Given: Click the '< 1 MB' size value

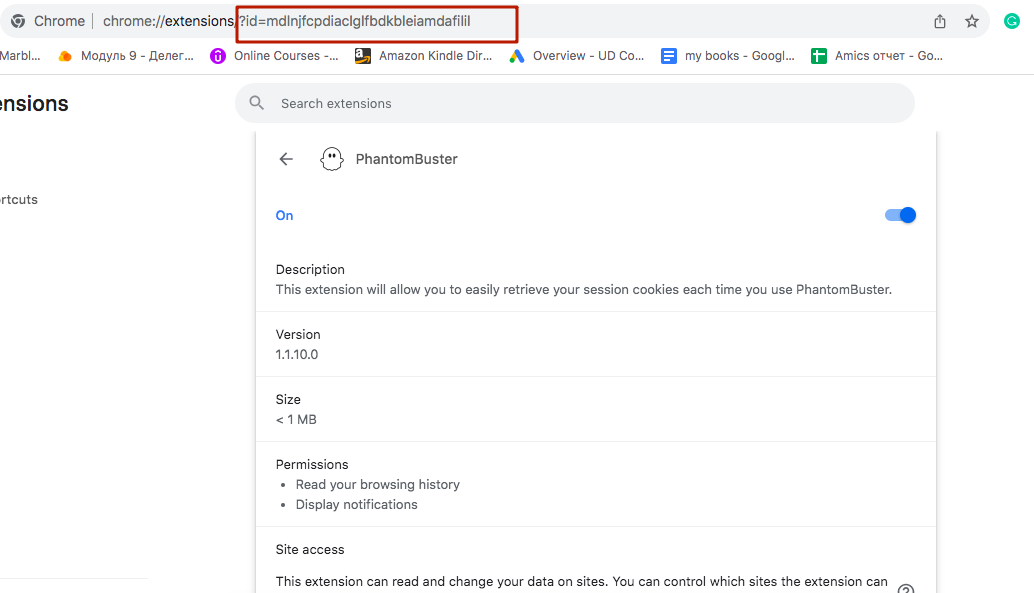Looking at the screenshot, I should 296,420.
